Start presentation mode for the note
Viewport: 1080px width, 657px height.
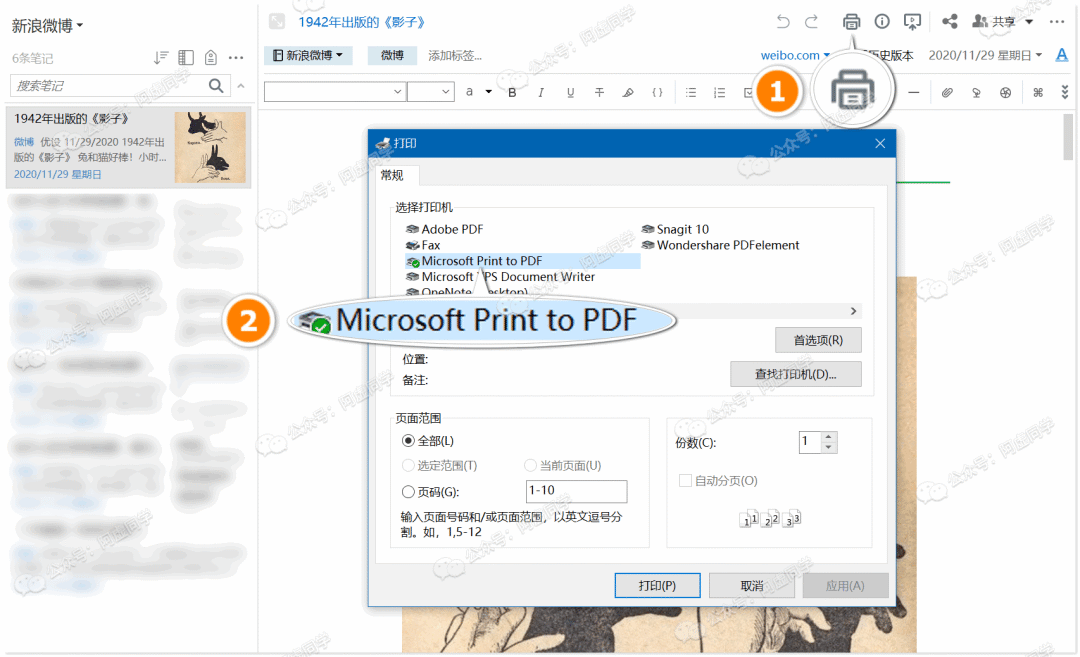pyautogui.click(x=912, y=22)
